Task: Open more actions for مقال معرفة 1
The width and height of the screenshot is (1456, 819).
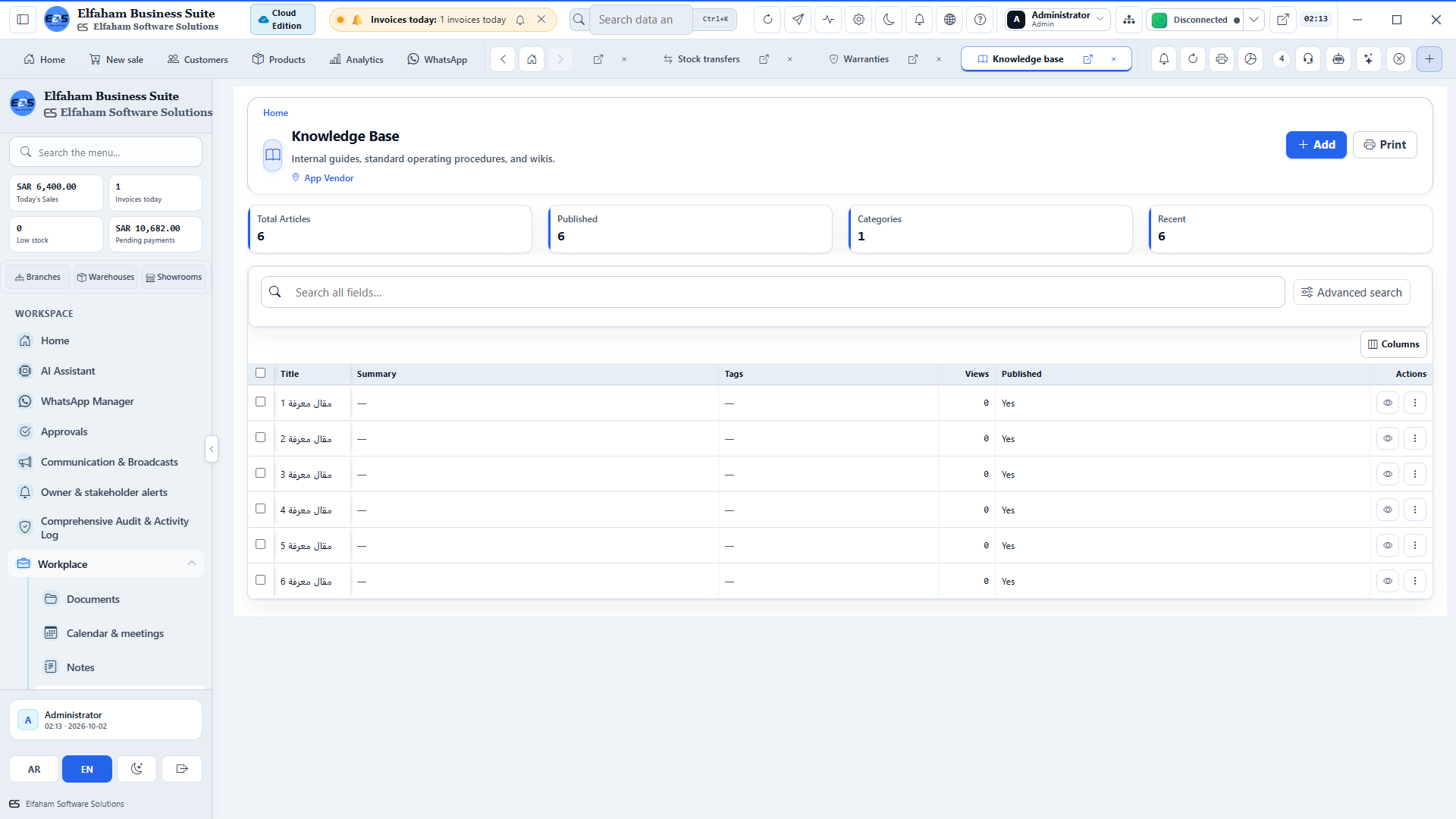Action: (x=1415, y=403)
